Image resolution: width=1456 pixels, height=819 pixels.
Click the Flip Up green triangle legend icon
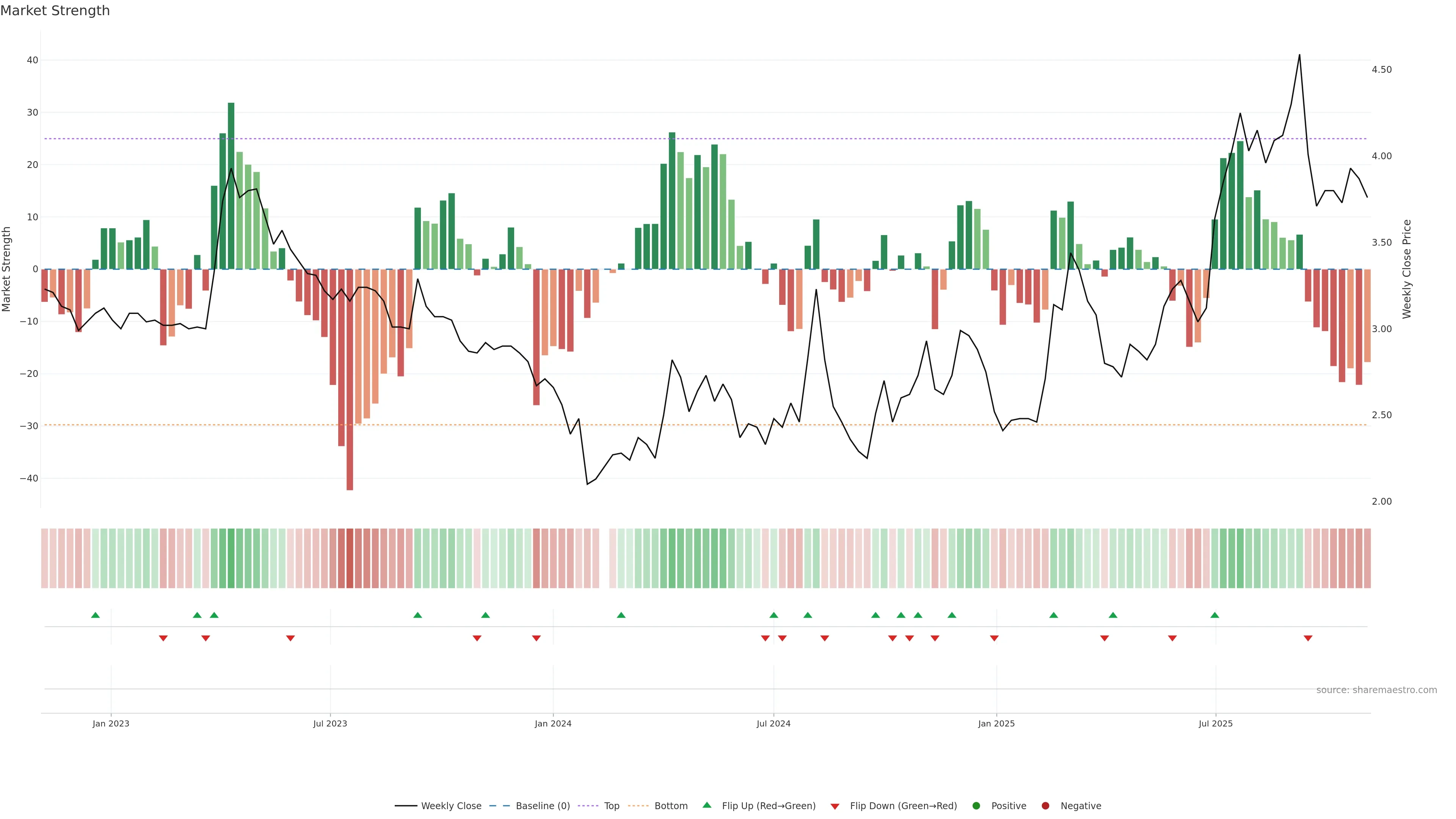pyautogui.click(x=706, y=805)
